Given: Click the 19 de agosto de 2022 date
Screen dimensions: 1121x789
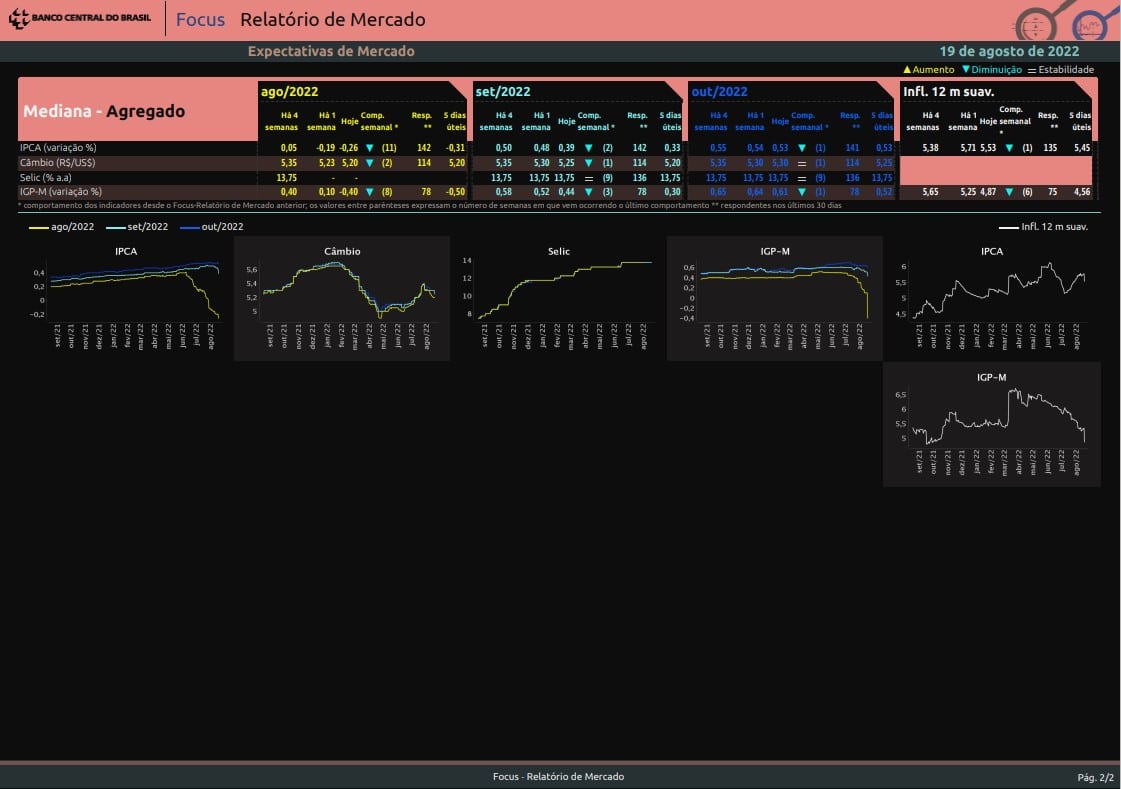Looking at the screenshot, I should 1009,51.
